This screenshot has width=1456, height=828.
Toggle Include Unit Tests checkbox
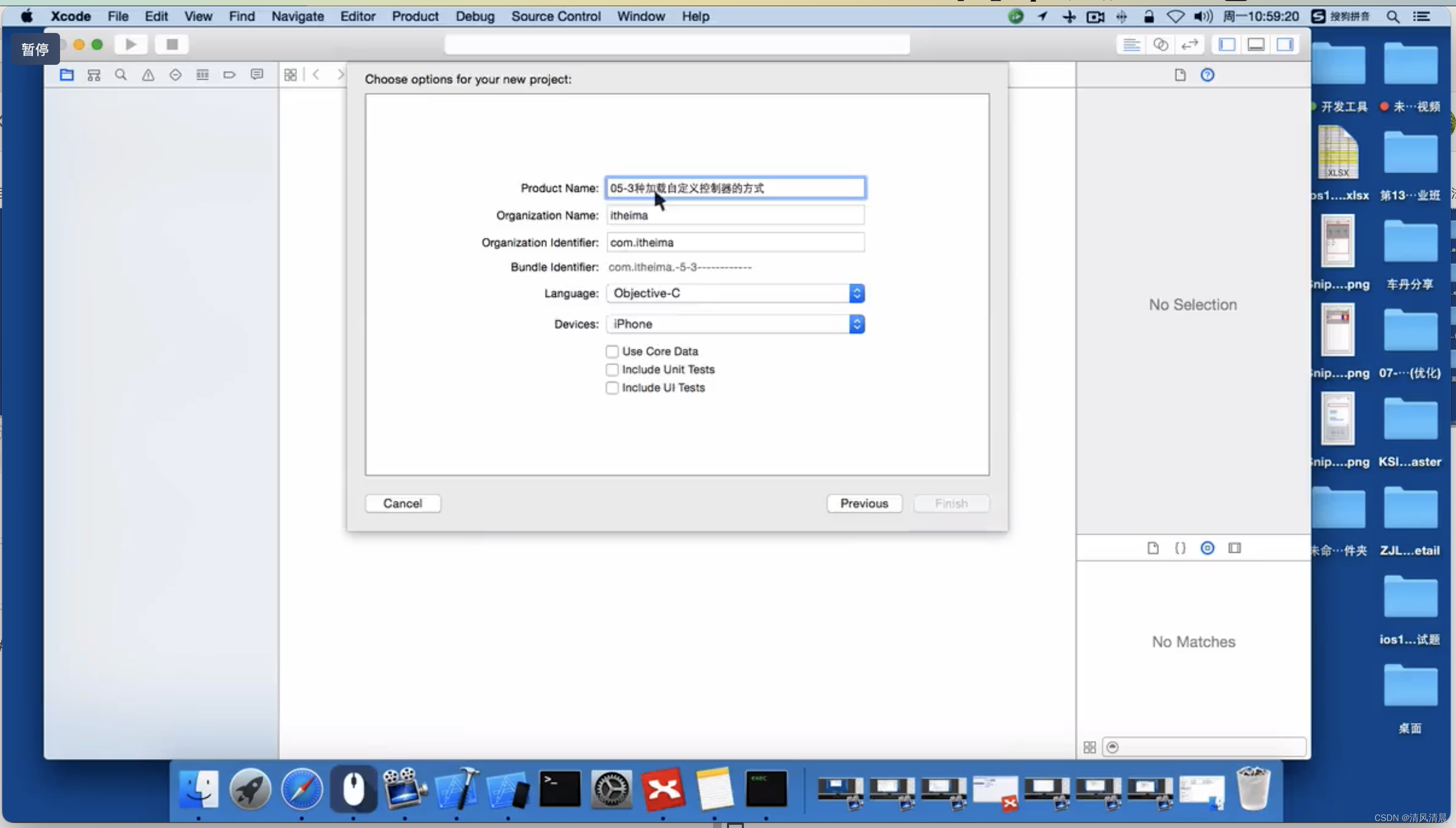coord(611,369)
